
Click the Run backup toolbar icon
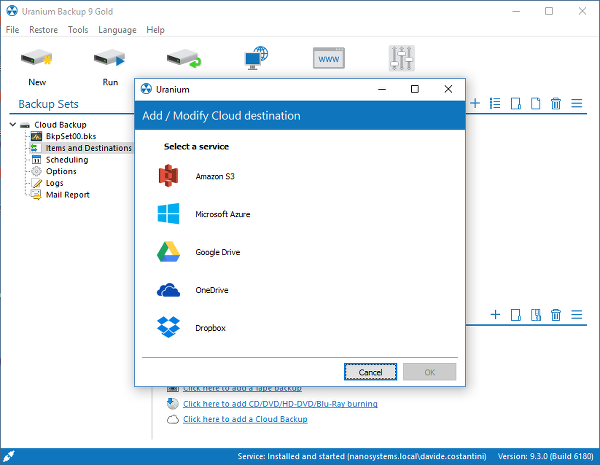(x=110, y=59)
